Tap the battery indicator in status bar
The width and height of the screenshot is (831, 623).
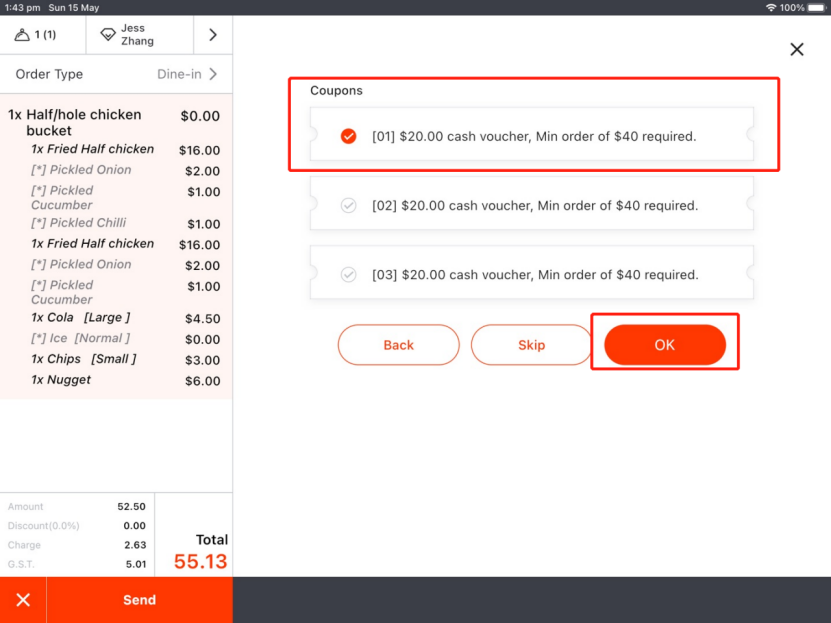coord(817,7)
